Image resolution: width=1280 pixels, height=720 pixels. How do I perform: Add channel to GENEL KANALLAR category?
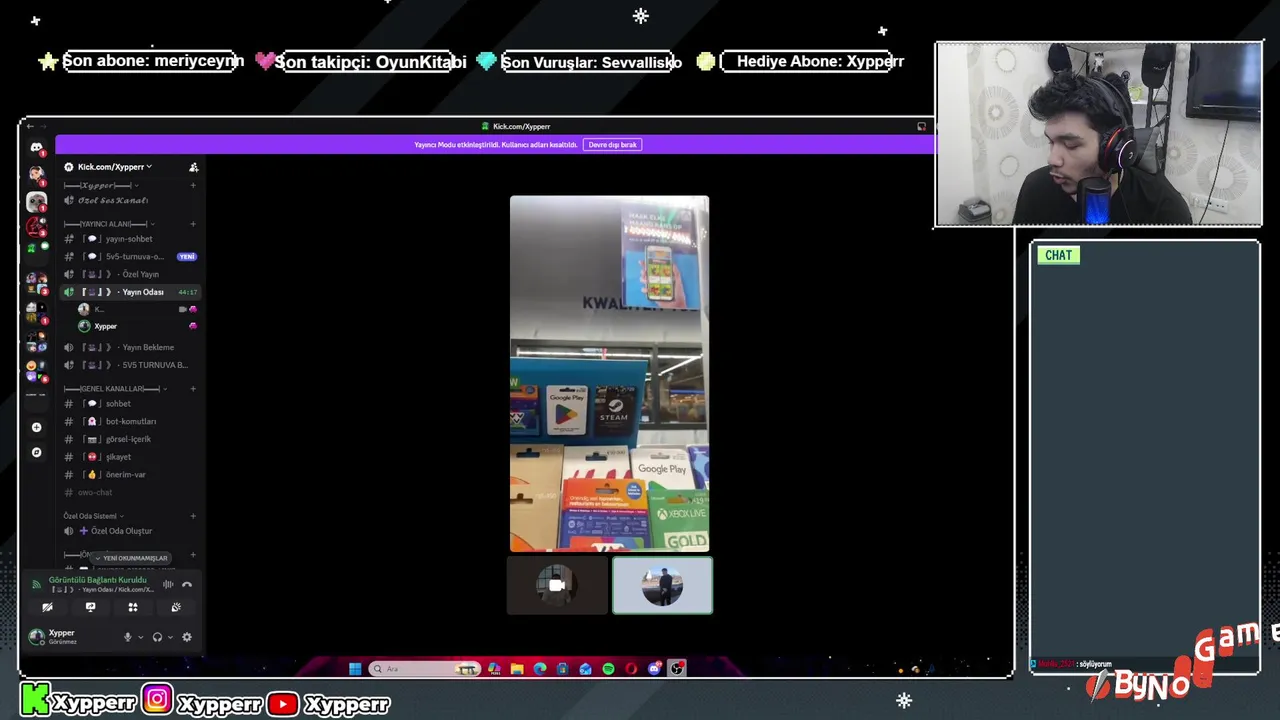point(193,388)
